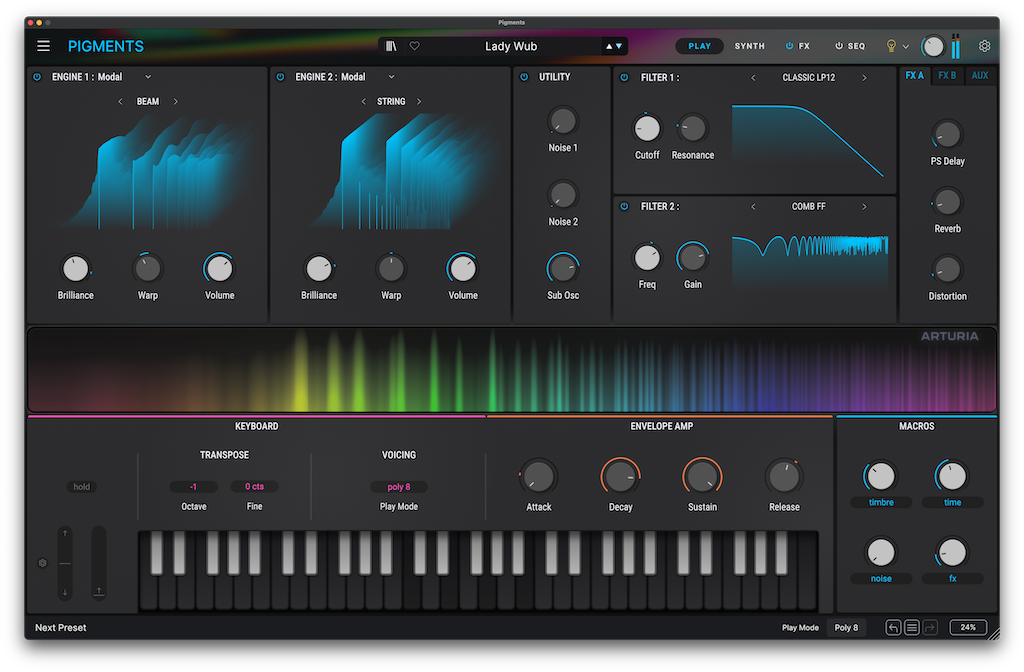
Task: Click the Fine tune value 0 cts
Action: [254, 487]
